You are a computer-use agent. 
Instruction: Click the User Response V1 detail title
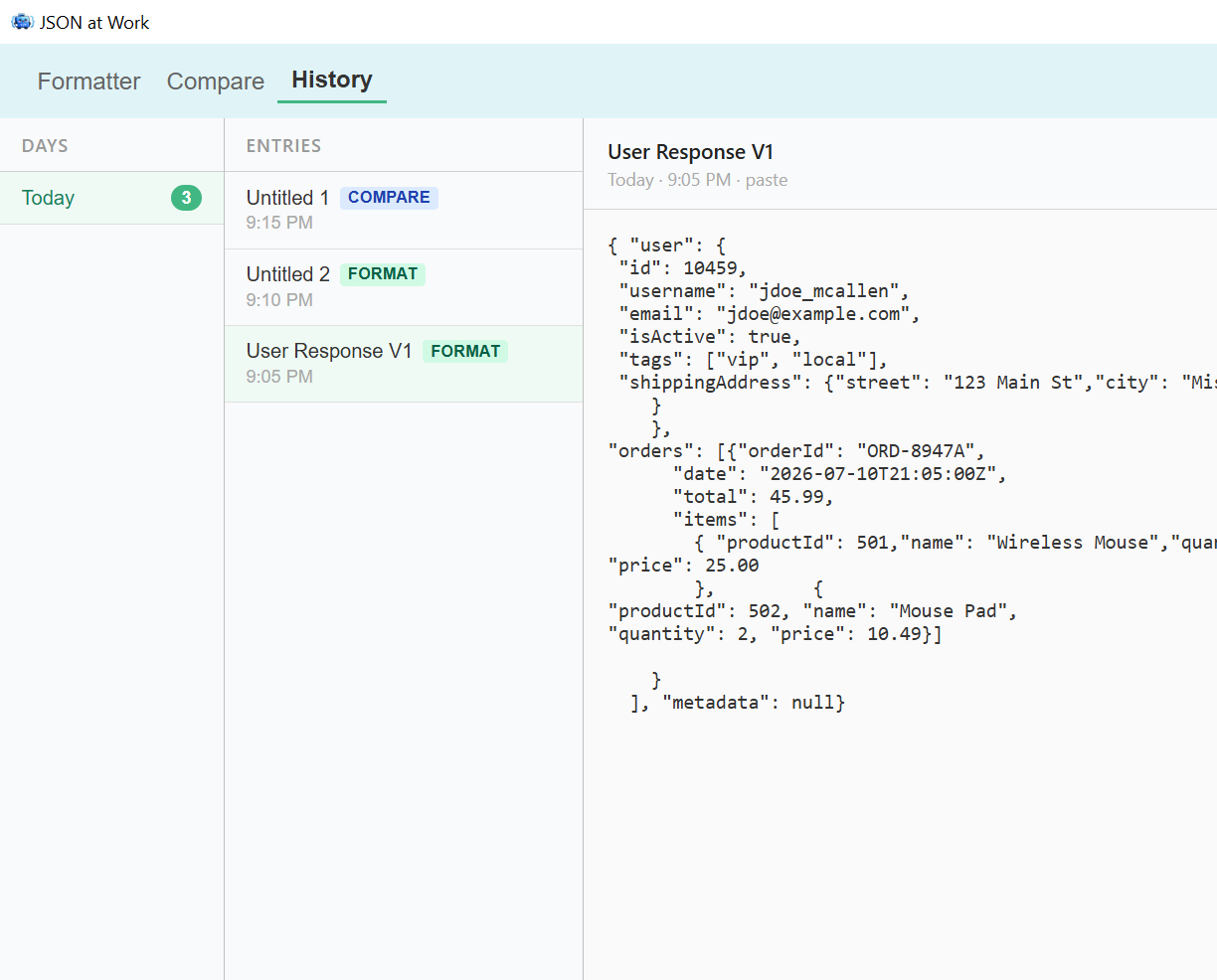691,152
